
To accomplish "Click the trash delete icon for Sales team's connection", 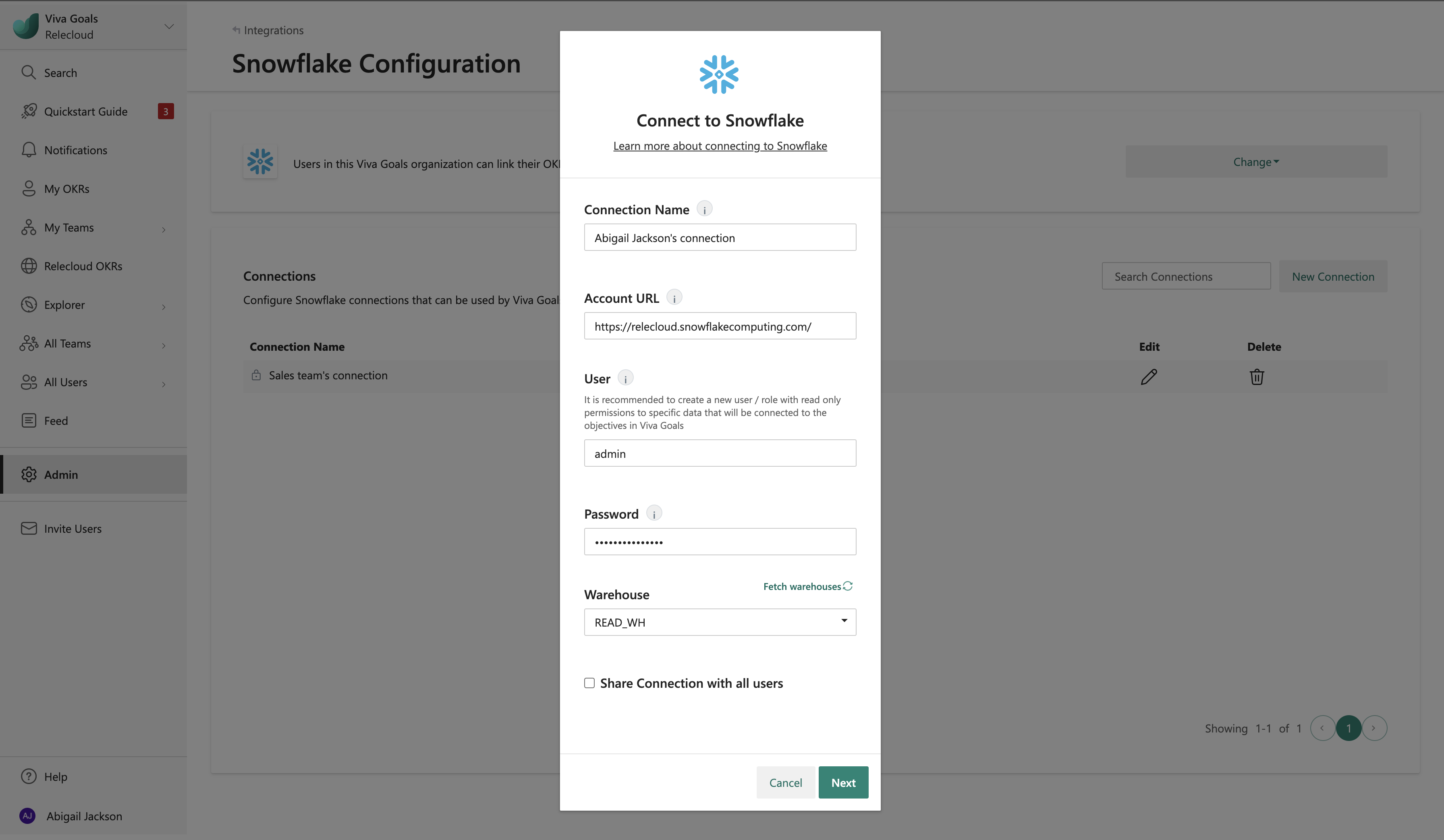I will tap(1257, 376).
